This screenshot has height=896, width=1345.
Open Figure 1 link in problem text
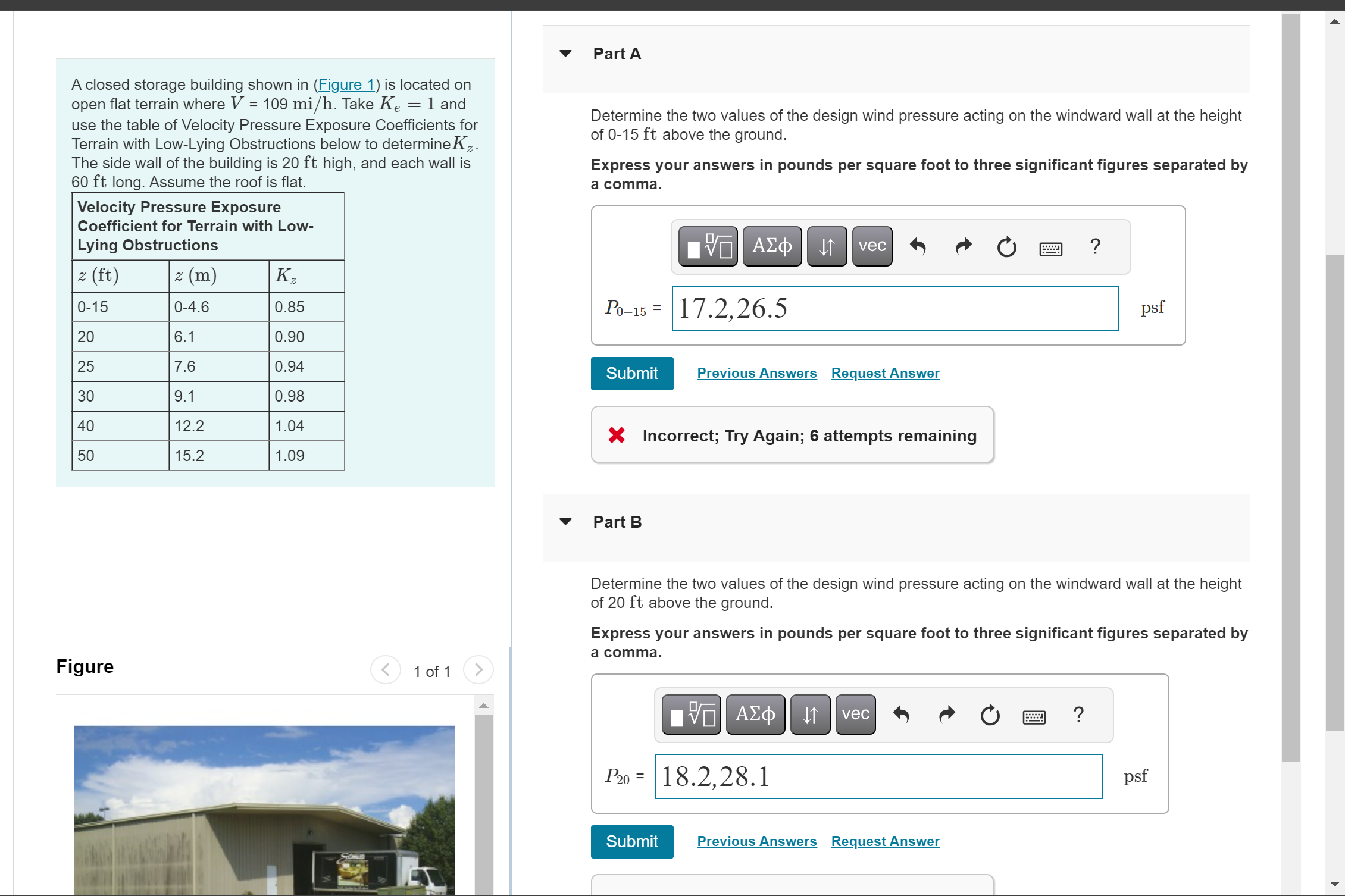(x=346, y=84)
